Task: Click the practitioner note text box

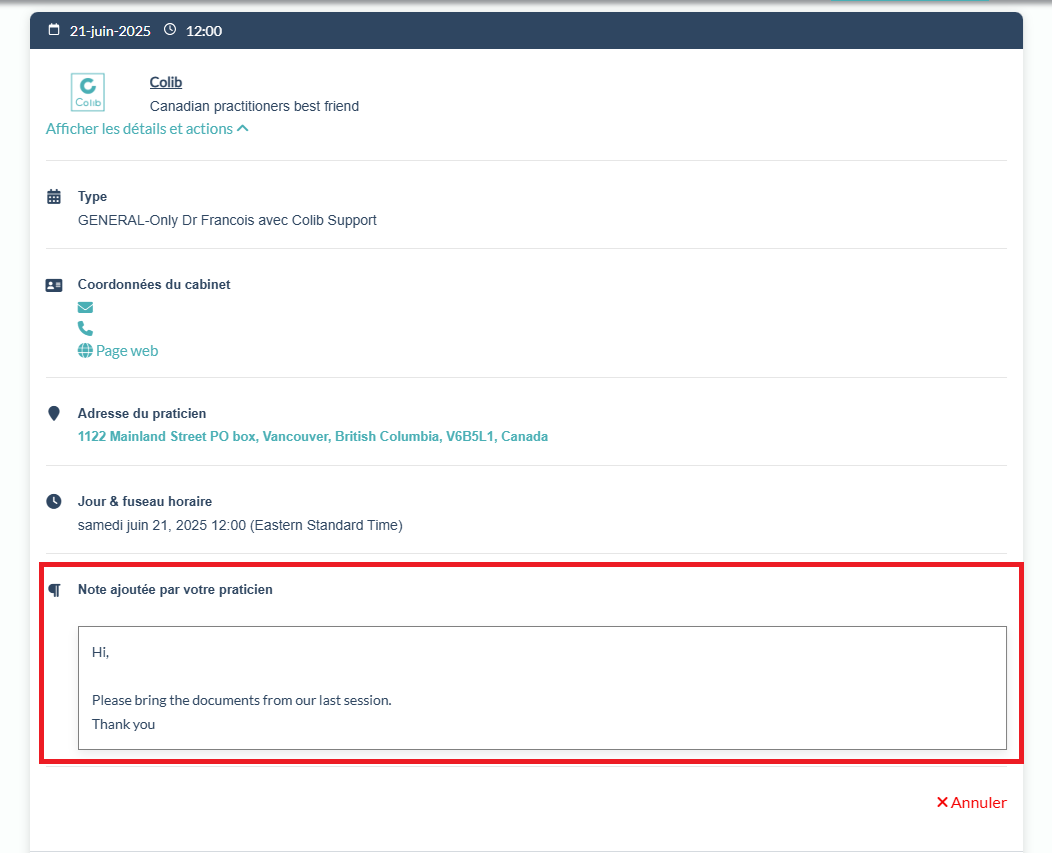Action: [542, 688]
